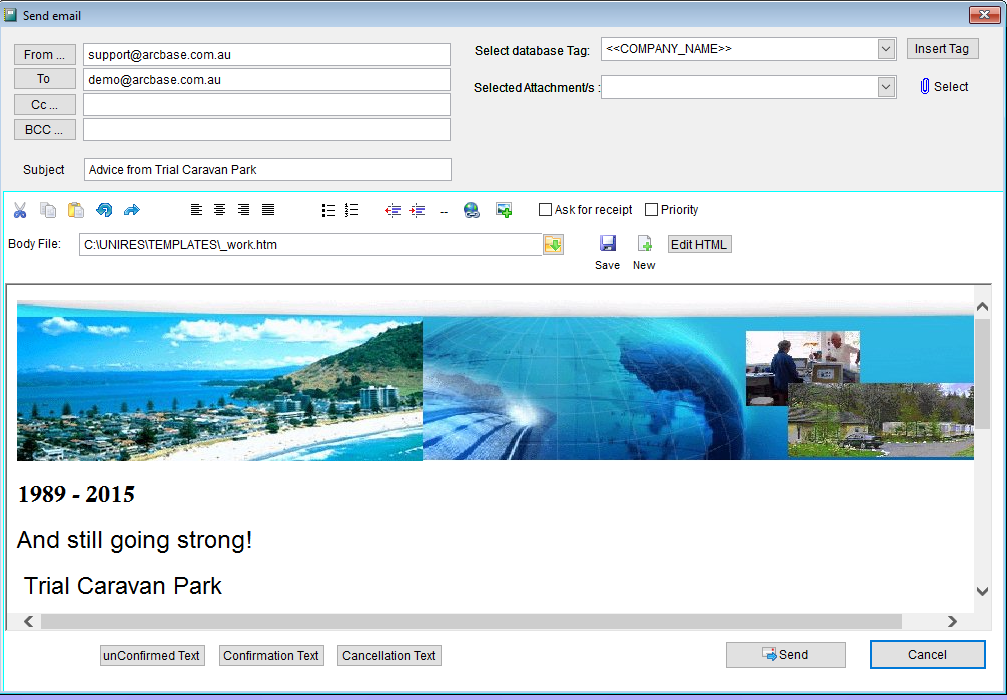Click the horizontal scrollbar right arrow
The width and height of the screenshot is (1007, 700).
[952, 621]
